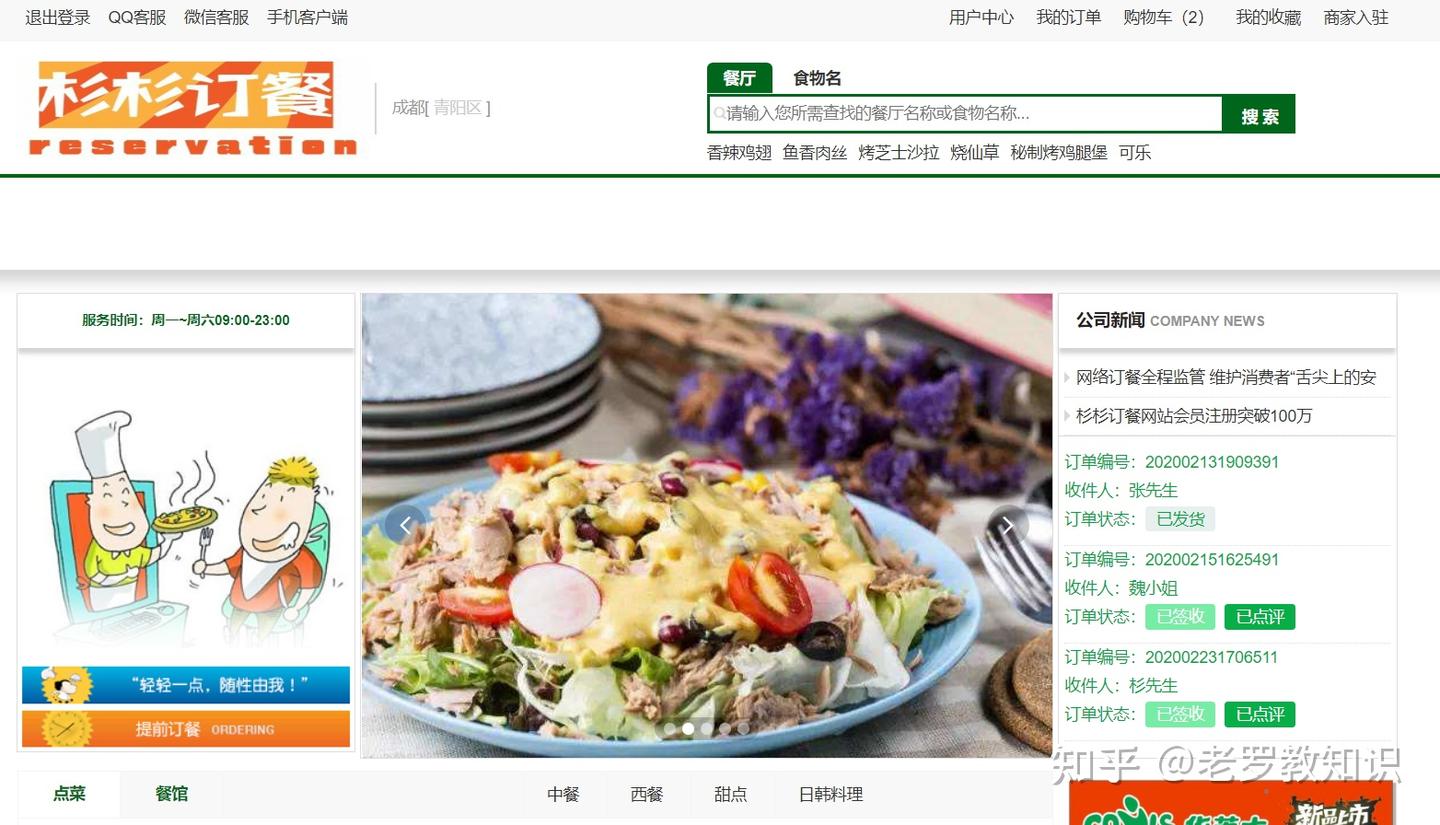Image resolution: width=1440 pixels, height=825 pixels.
Task: Select the first carousel indicator dot
Action: [x=669, y=729]
